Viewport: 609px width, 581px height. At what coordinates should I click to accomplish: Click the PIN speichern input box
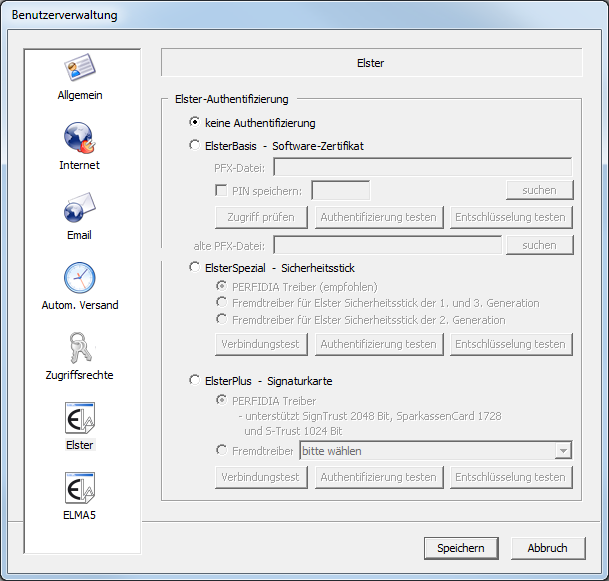tap(341, 190)
